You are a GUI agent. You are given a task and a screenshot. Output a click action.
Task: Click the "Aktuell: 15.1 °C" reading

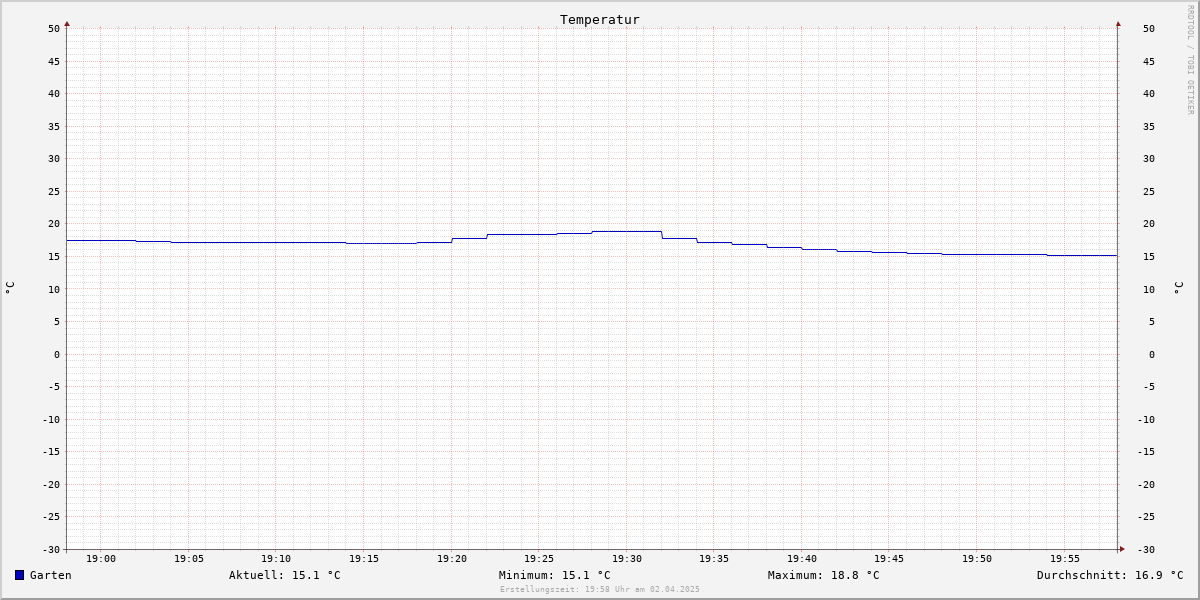[285, 575]
